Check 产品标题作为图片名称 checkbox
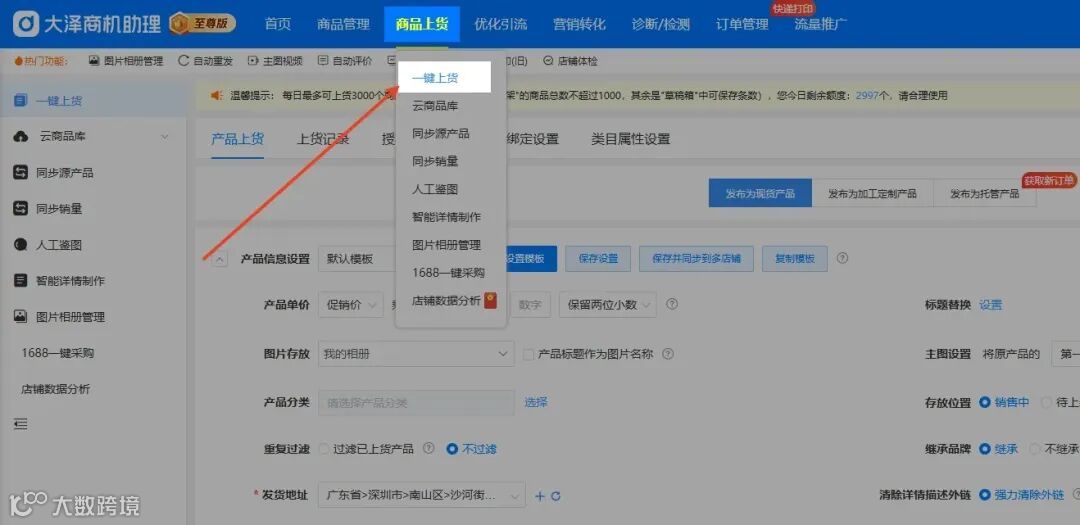 (529, 354)
